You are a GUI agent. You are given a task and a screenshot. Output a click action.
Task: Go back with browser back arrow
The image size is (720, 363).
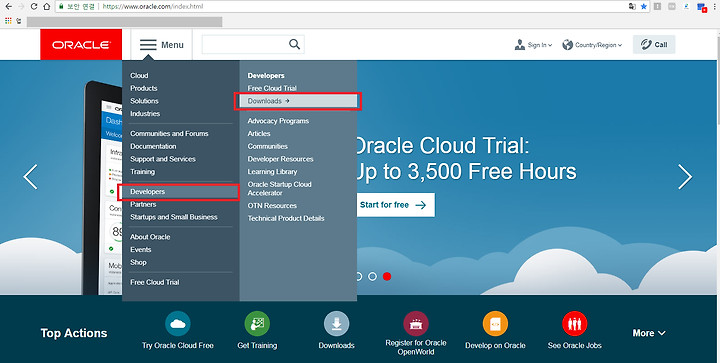click(x=8, y=6)
